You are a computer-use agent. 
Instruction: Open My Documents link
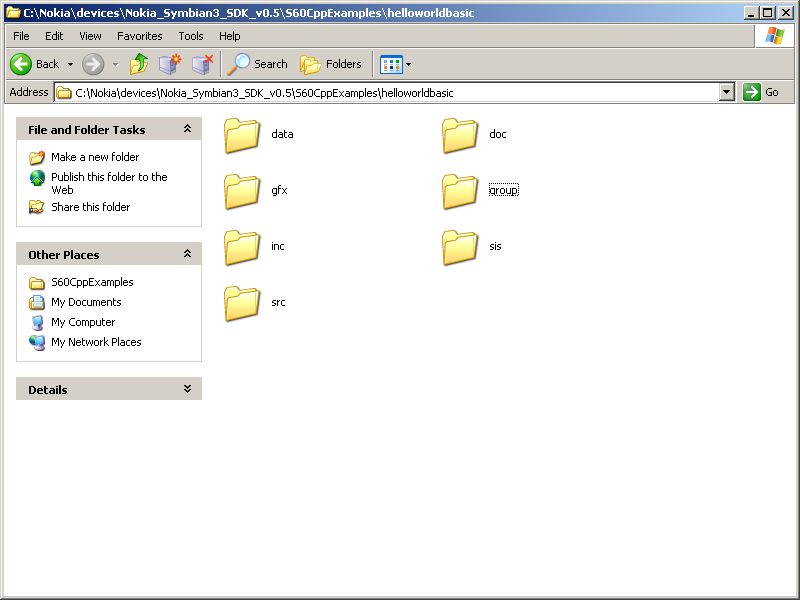pyautogui.click(x=86, y=302)
